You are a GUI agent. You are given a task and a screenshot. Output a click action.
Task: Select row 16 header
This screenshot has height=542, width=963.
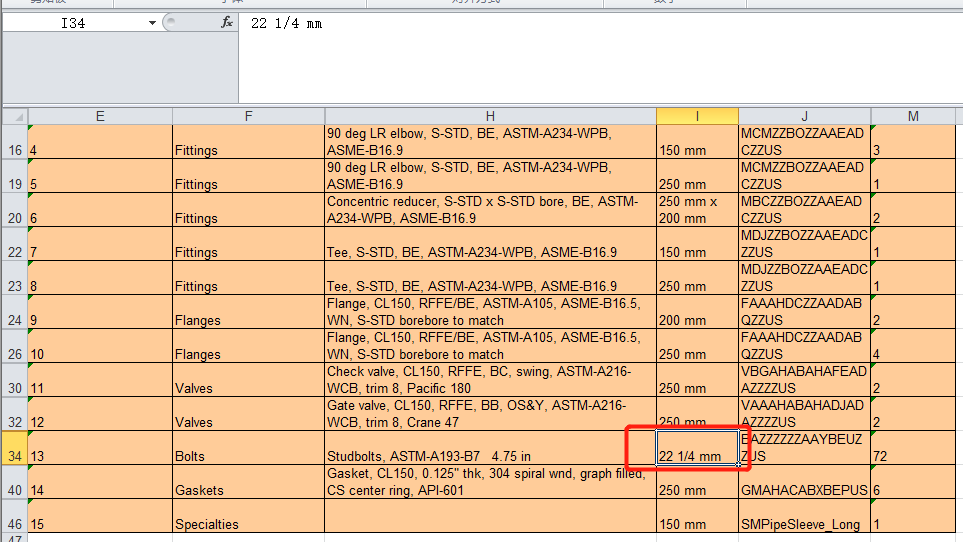[15, 142]
